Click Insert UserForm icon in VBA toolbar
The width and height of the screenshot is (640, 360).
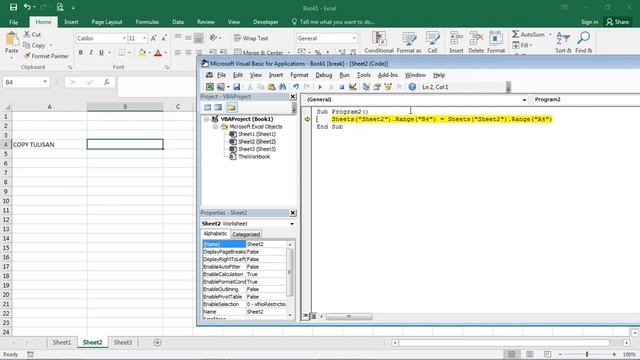221,87
